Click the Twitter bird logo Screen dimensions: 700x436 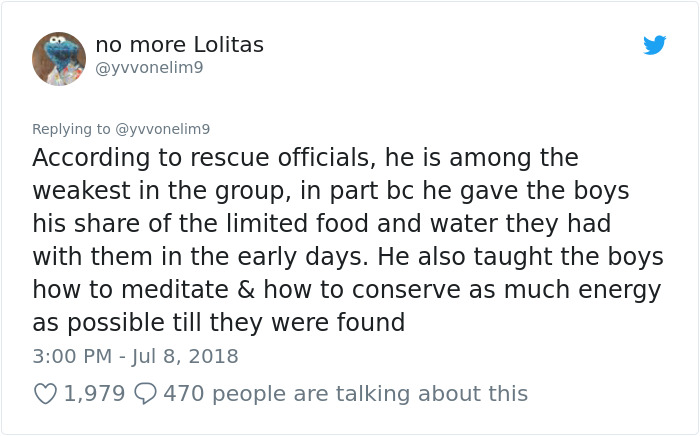tap(654, 45)
